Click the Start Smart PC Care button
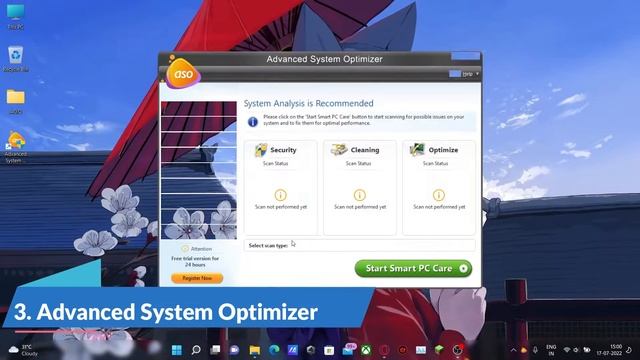This screenshot has width=640, height=360. pyautogui.click(x=413, y=268)
